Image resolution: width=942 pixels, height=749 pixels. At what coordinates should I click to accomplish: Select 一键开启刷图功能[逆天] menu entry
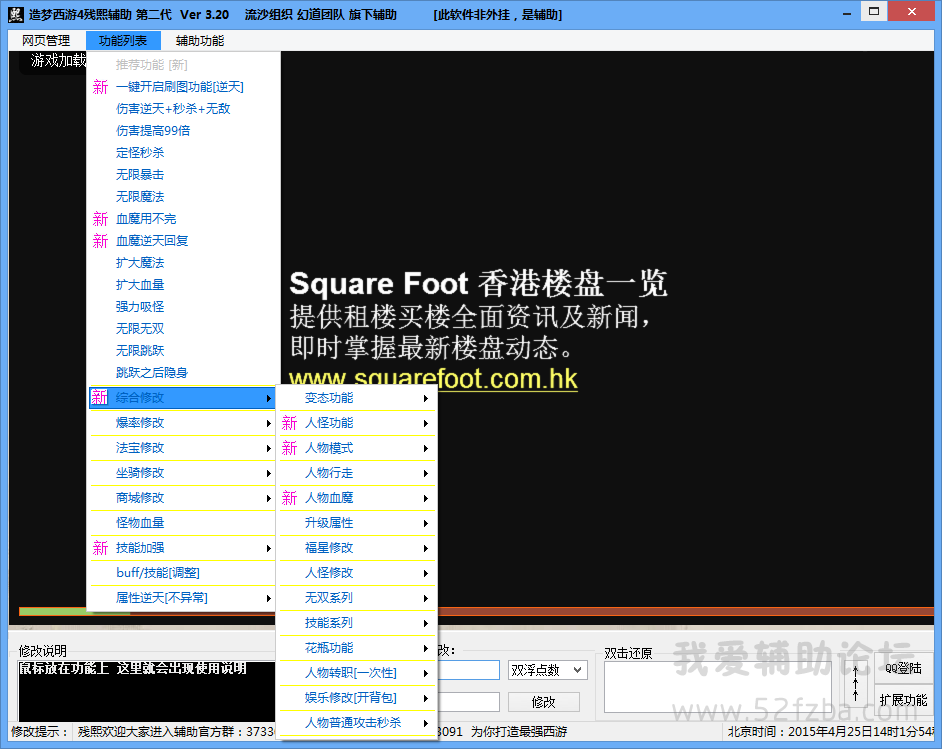[181, 87]
